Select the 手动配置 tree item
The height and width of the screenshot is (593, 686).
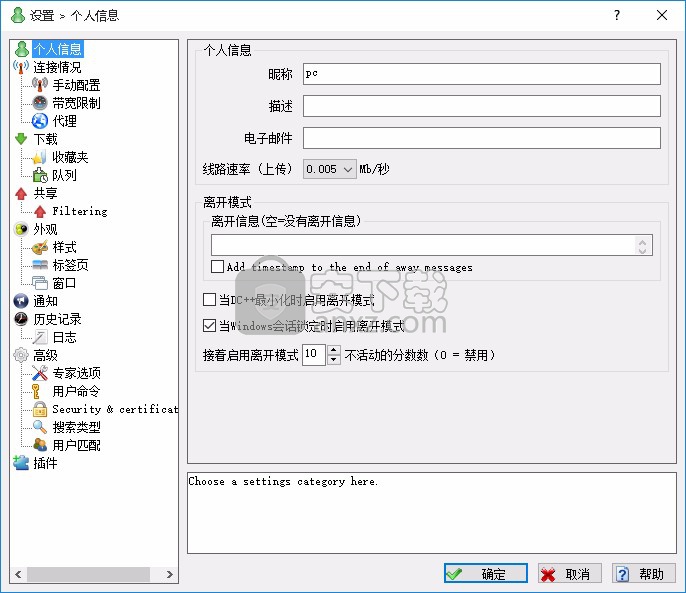(x=77, y=85)
